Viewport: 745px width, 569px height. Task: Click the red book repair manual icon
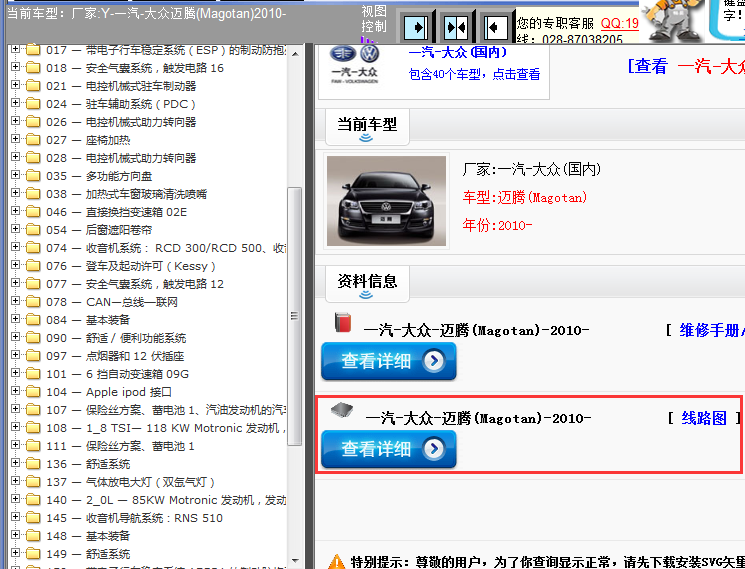click(x=343, y=322)
